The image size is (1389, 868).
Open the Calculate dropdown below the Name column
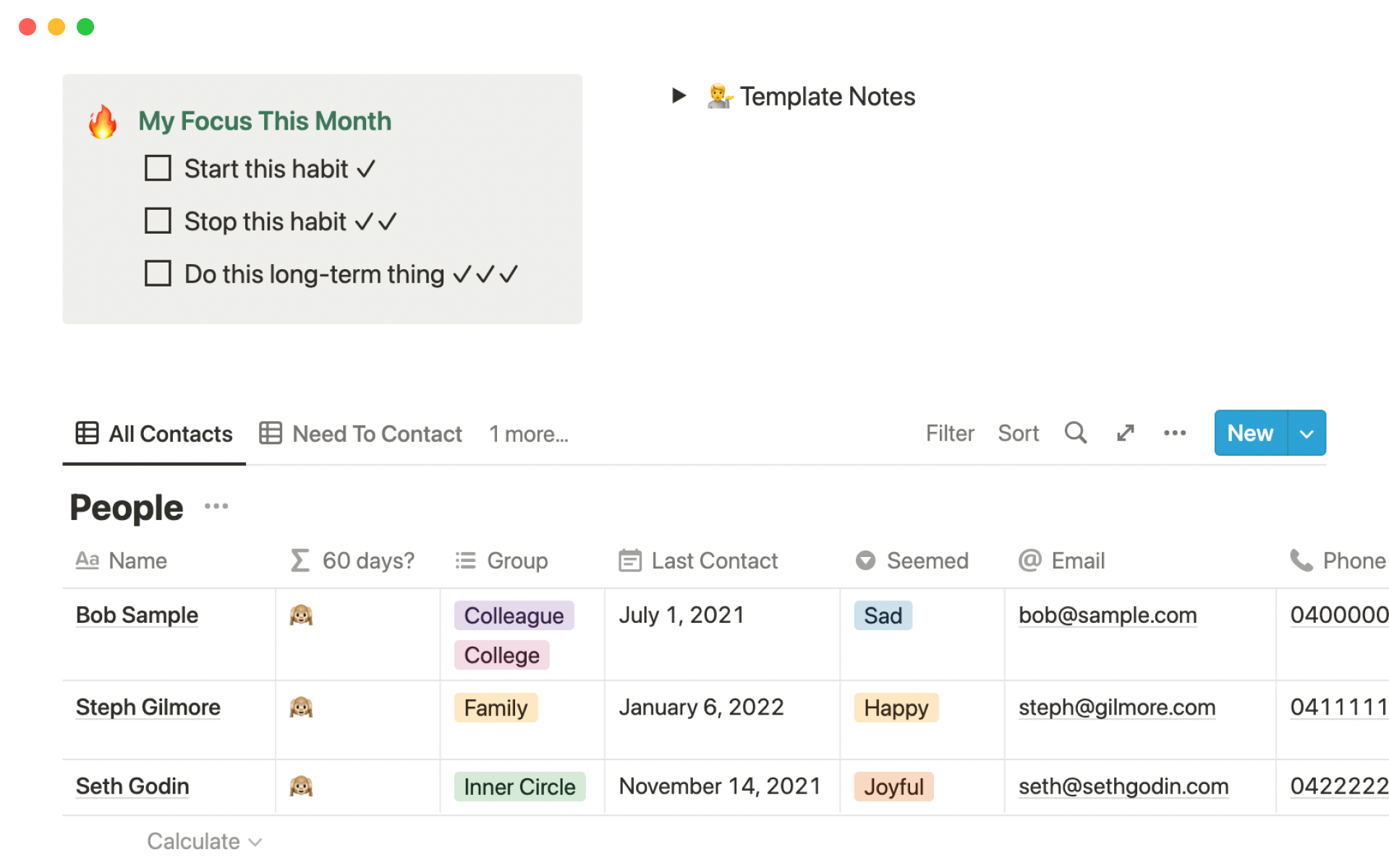pos(204,841)
